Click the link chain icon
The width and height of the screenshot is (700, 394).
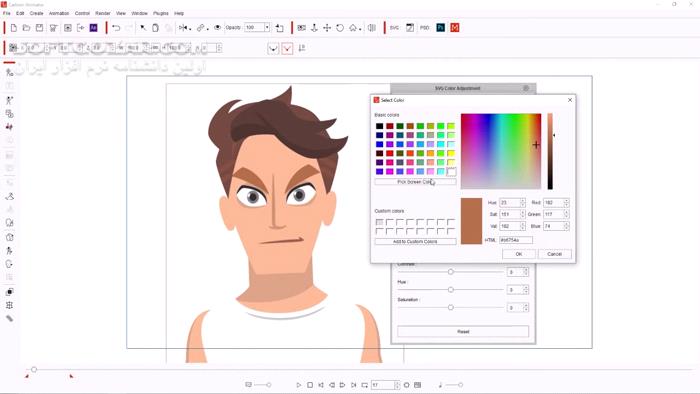(x=202, y=28)
